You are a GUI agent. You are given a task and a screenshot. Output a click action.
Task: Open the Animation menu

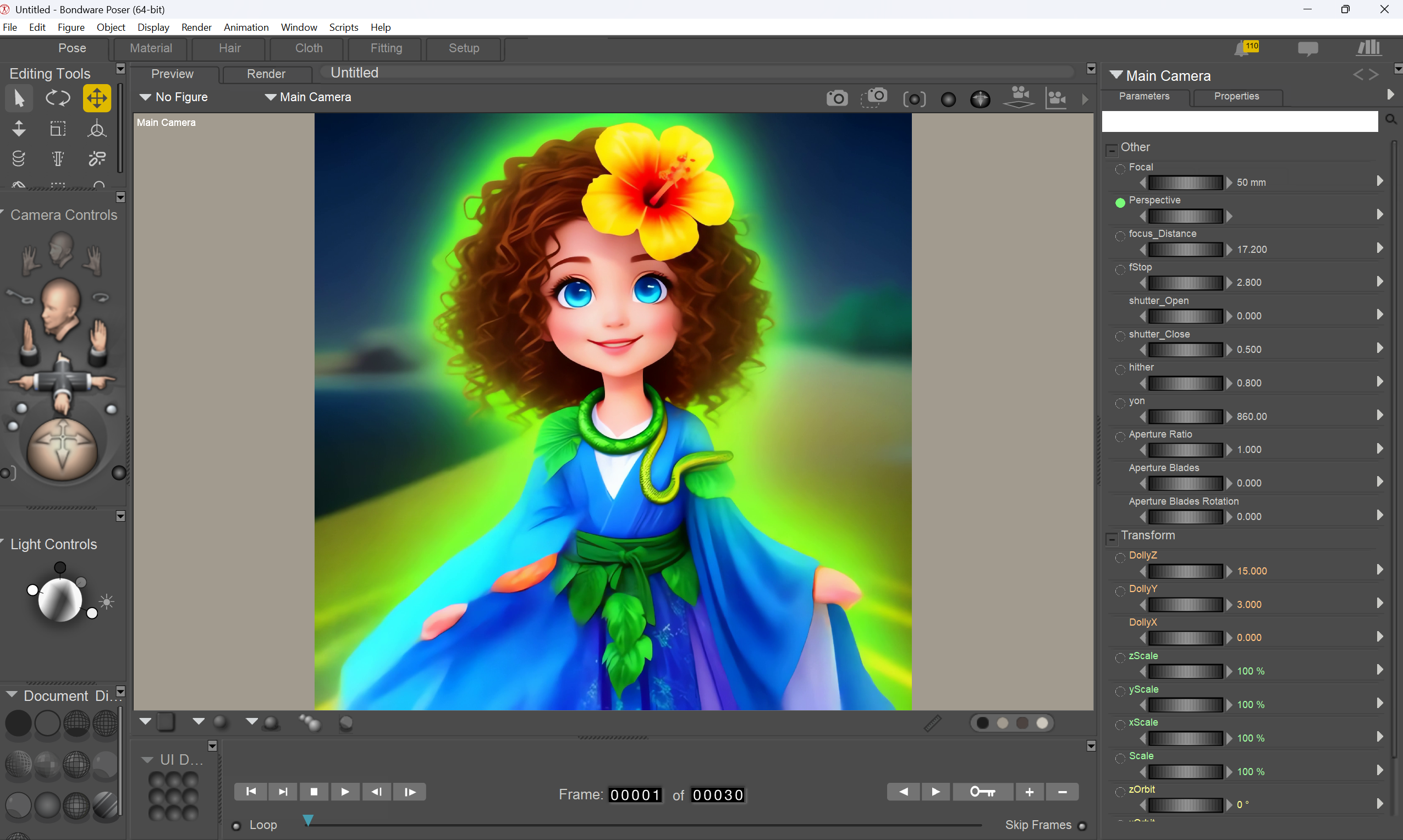coord(246,27)
